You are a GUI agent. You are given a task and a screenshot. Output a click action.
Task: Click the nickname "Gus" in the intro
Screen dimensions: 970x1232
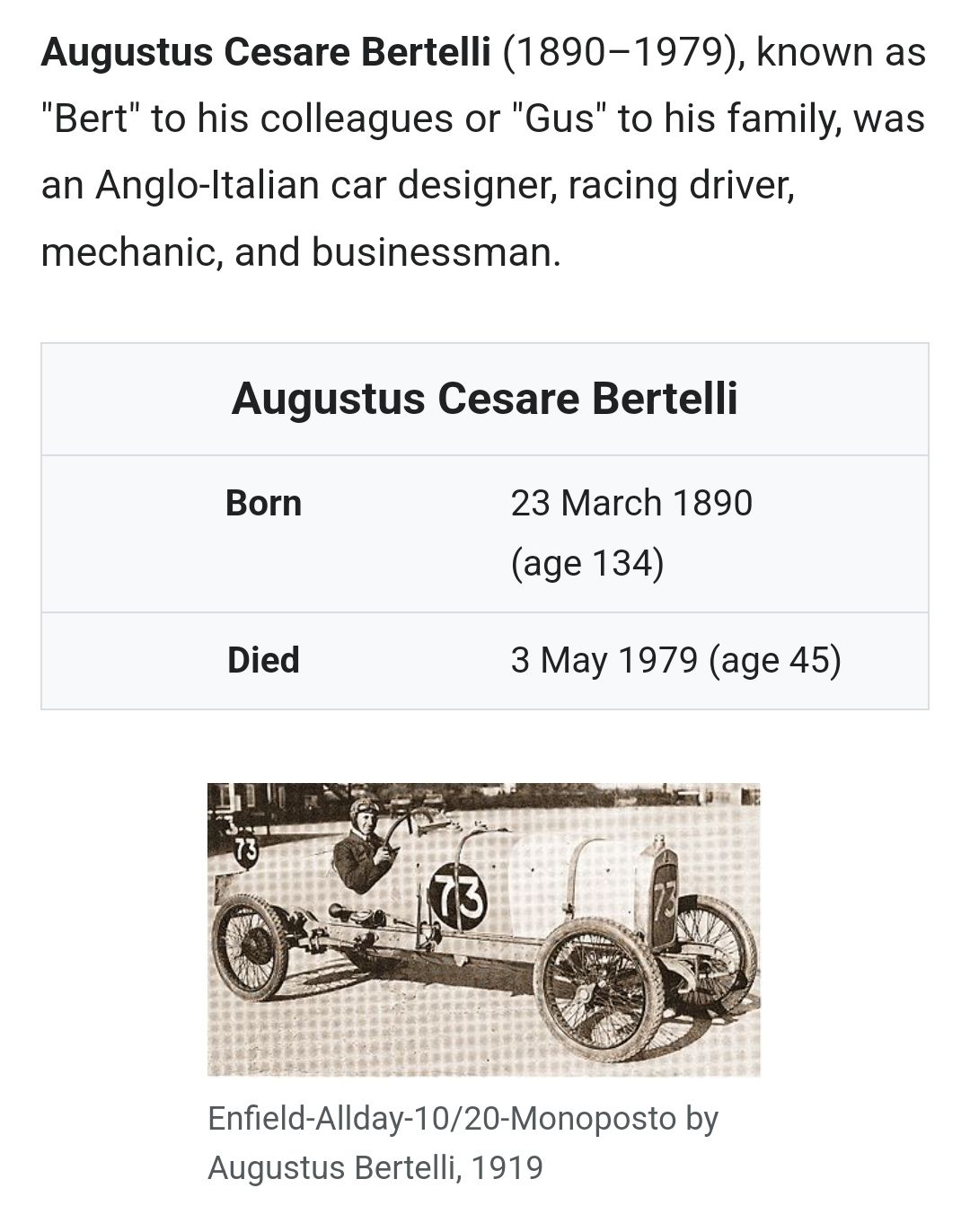[559, 119]
